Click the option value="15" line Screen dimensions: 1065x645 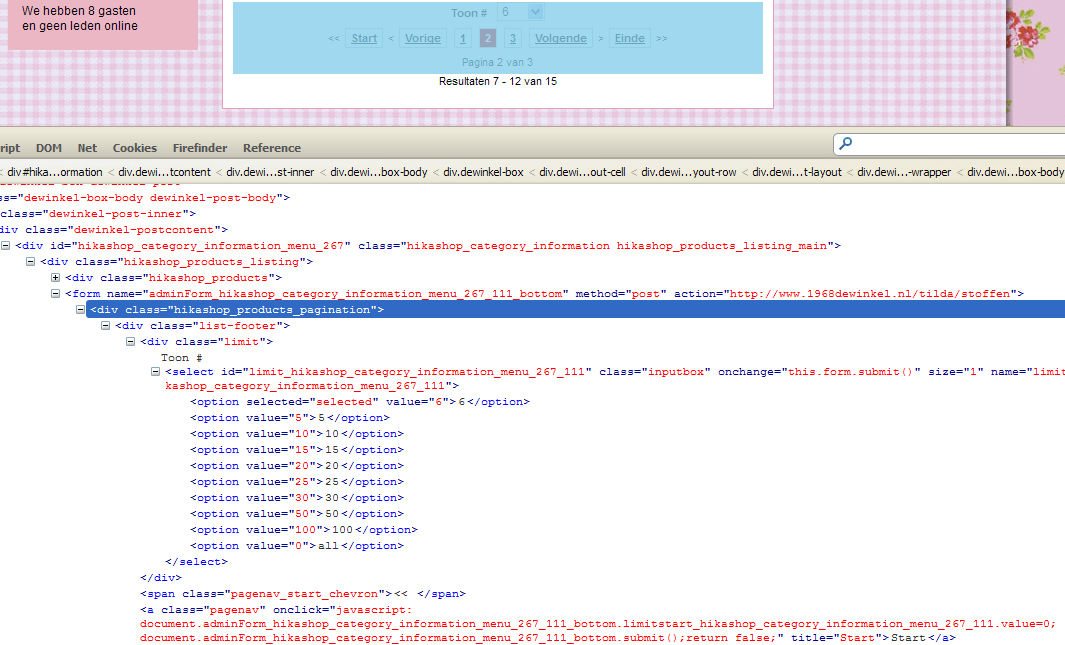coord(297,449)
